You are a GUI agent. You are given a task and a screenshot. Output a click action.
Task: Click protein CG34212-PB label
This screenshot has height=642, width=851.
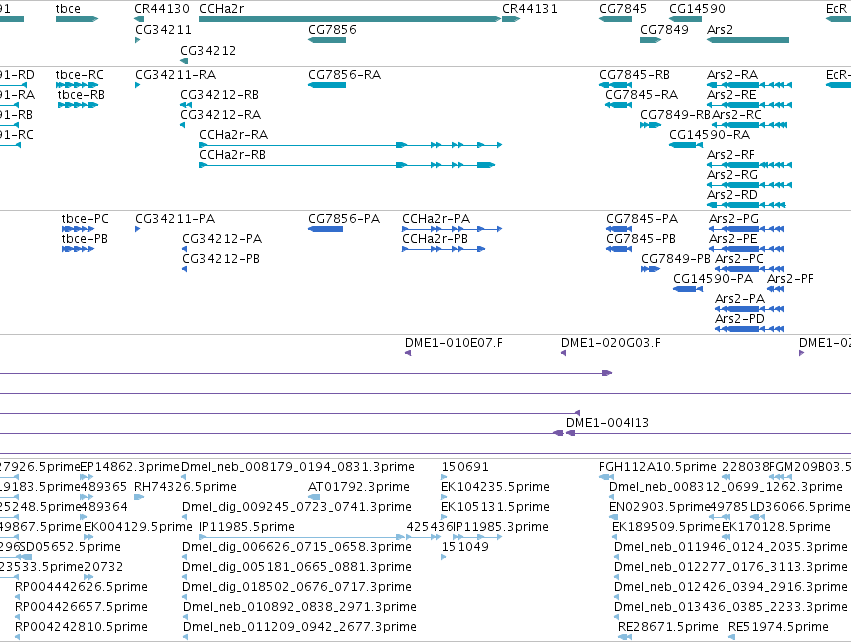pyautogui.click(x=220, y=259)
